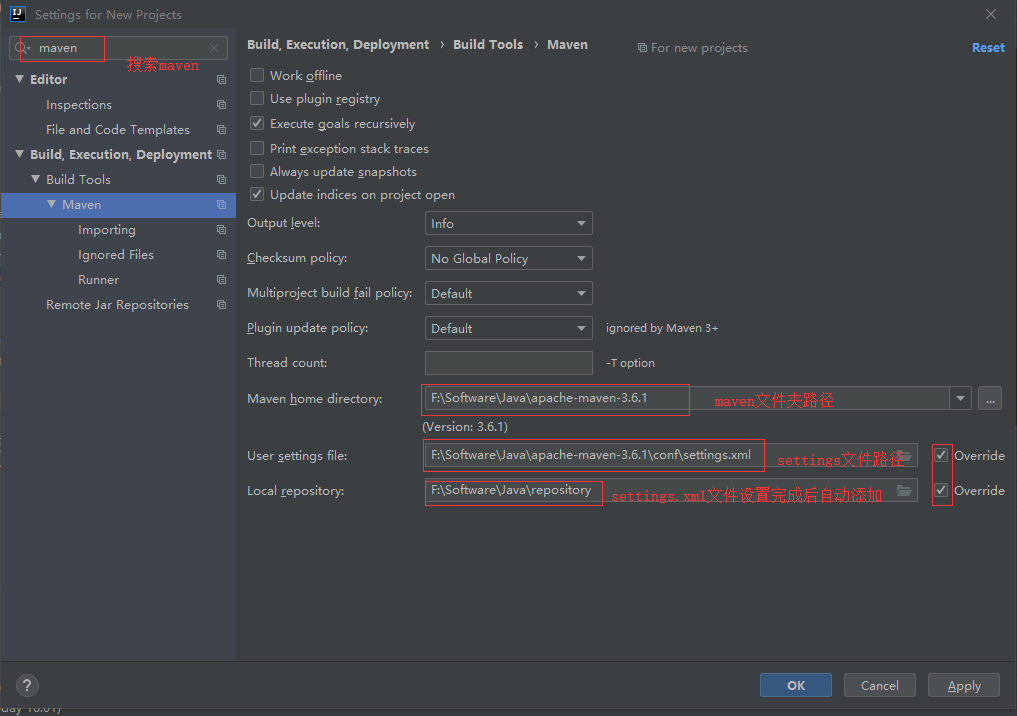Open the Maven home directory dropdown arrow
1017x716 pixels.
coord(960,398)
